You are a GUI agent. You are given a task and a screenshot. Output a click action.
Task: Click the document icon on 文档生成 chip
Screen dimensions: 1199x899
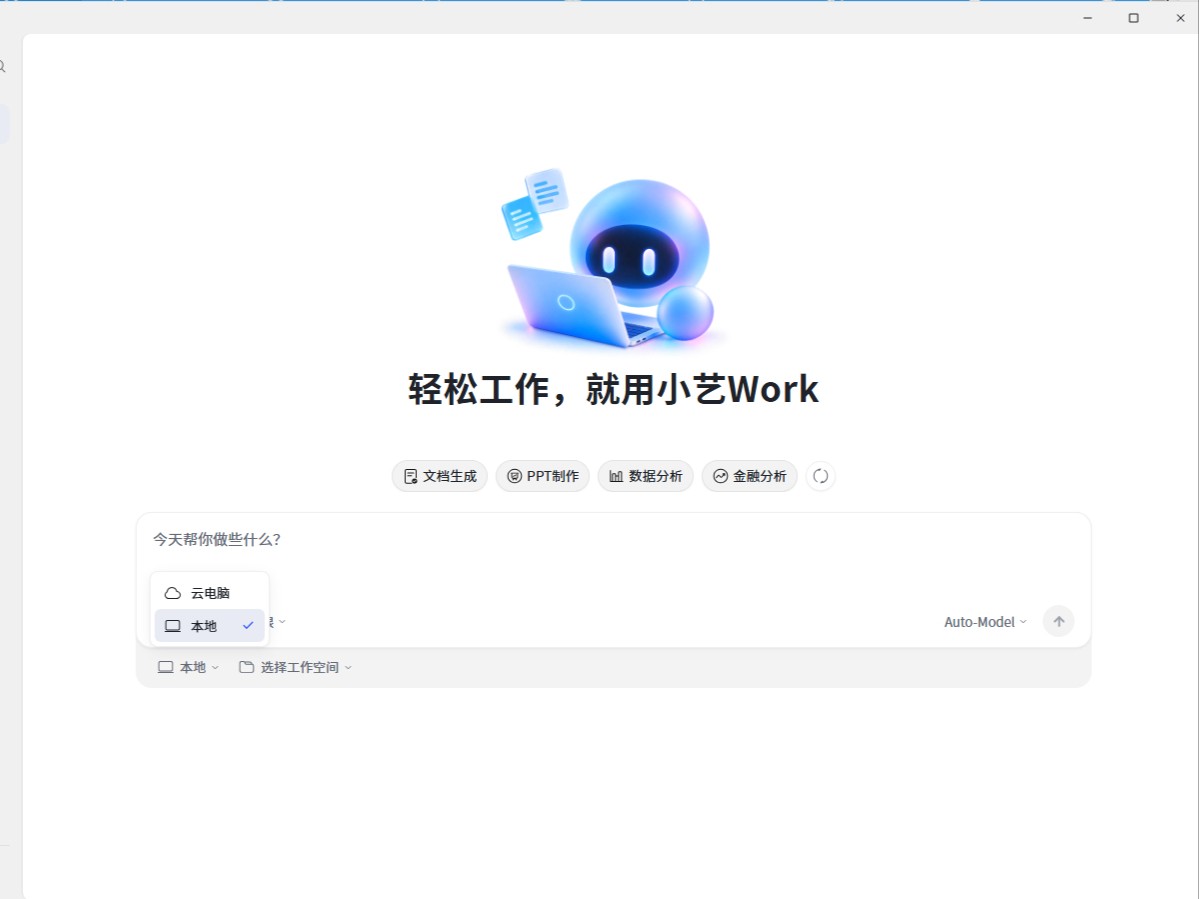click(x=411, y=476)
